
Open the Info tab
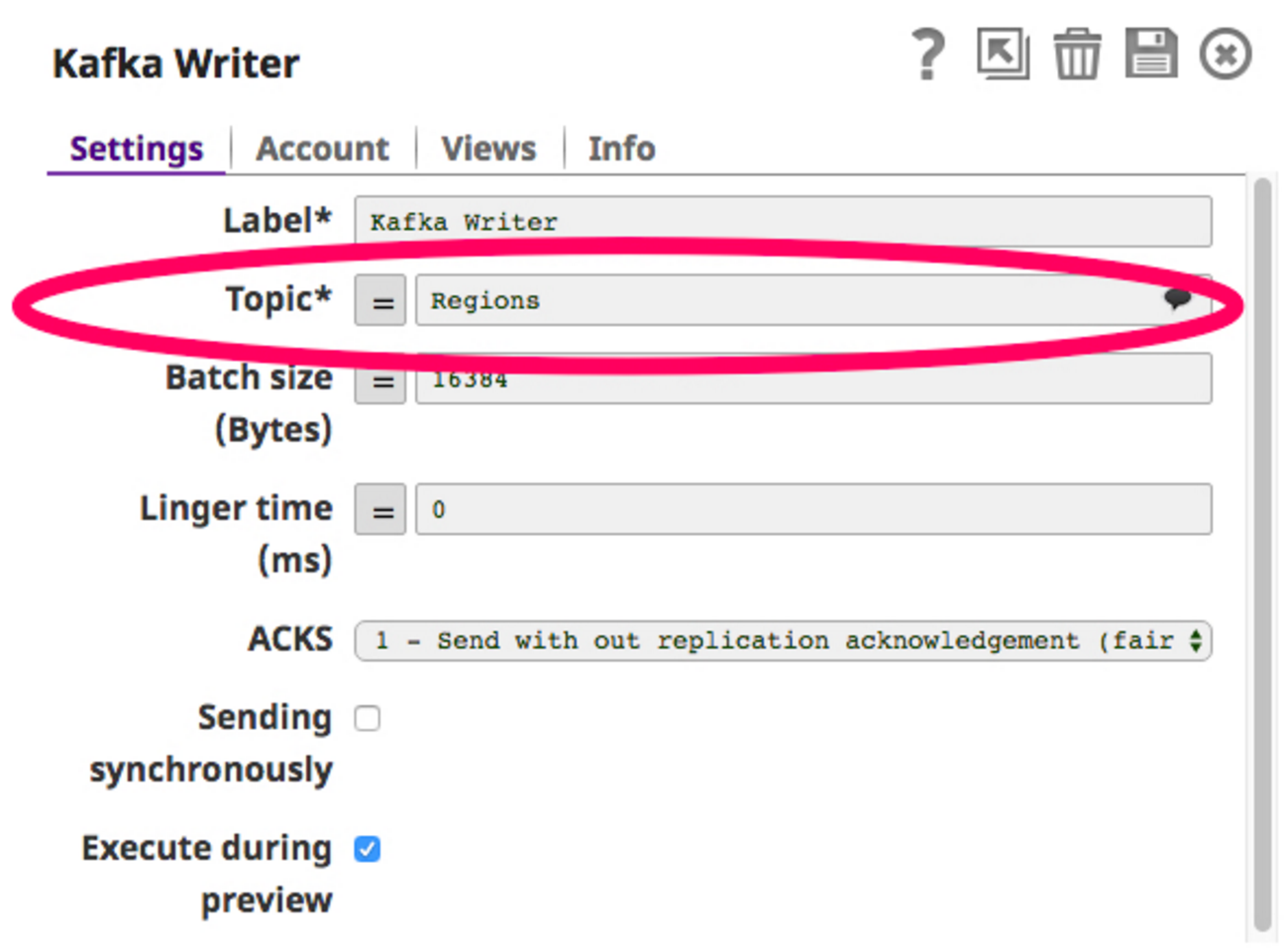point(621,149)
